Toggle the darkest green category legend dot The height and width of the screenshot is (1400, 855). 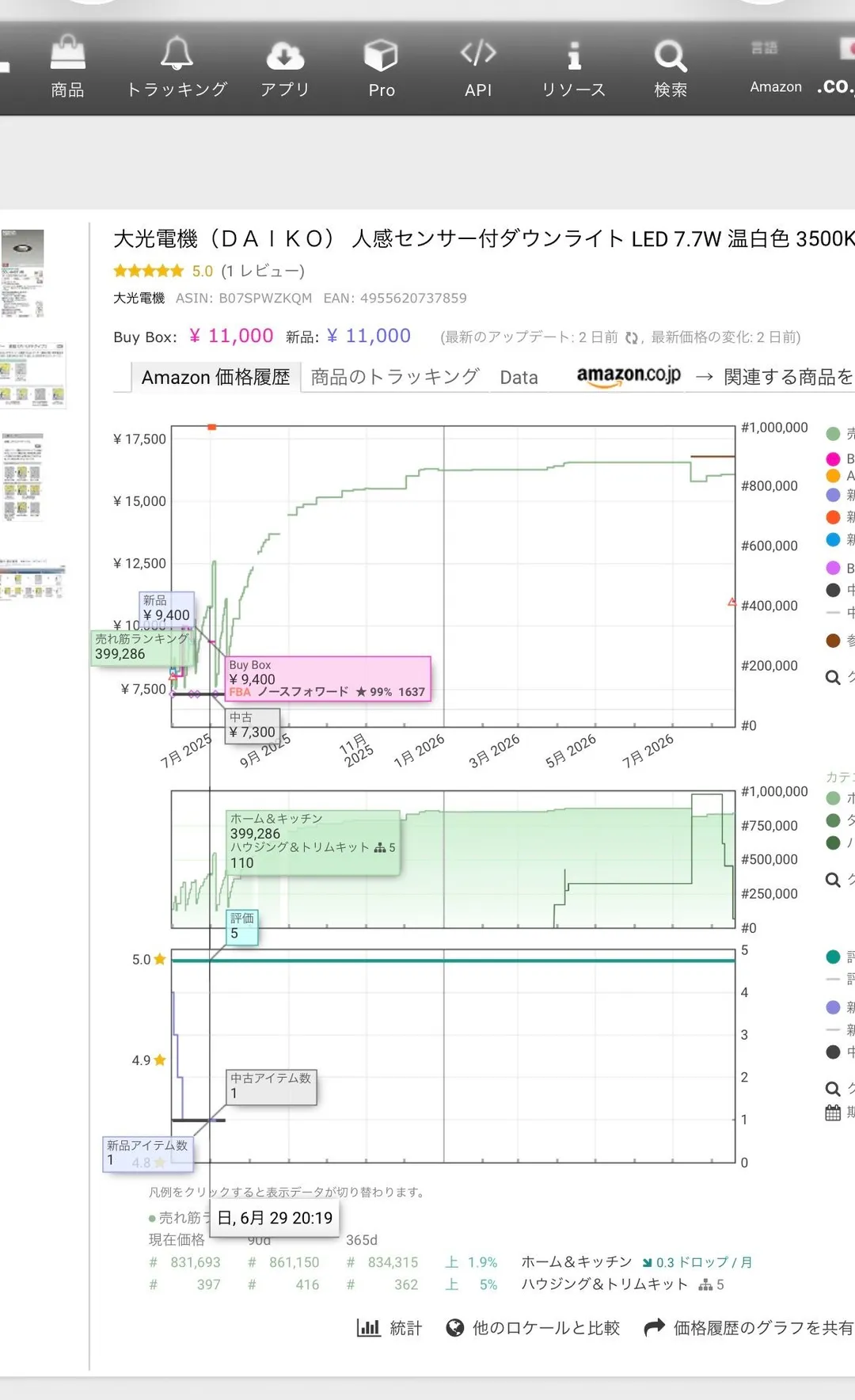pyautogui.click(x=833, y=843)
